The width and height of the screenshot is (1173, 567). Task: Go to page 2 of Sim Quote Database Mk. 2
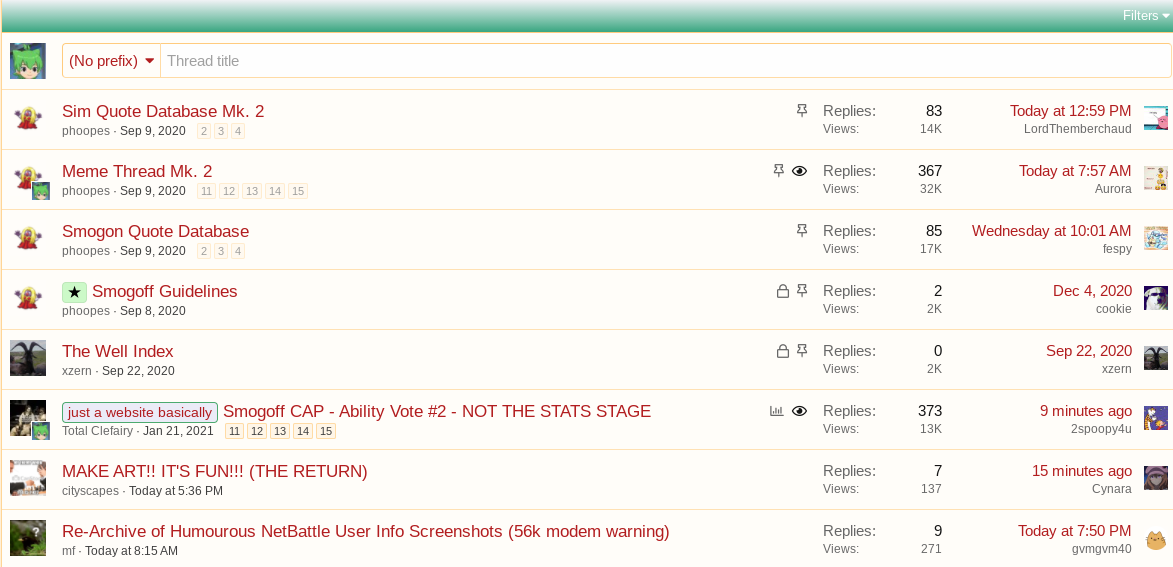click(x=203, y=131)
